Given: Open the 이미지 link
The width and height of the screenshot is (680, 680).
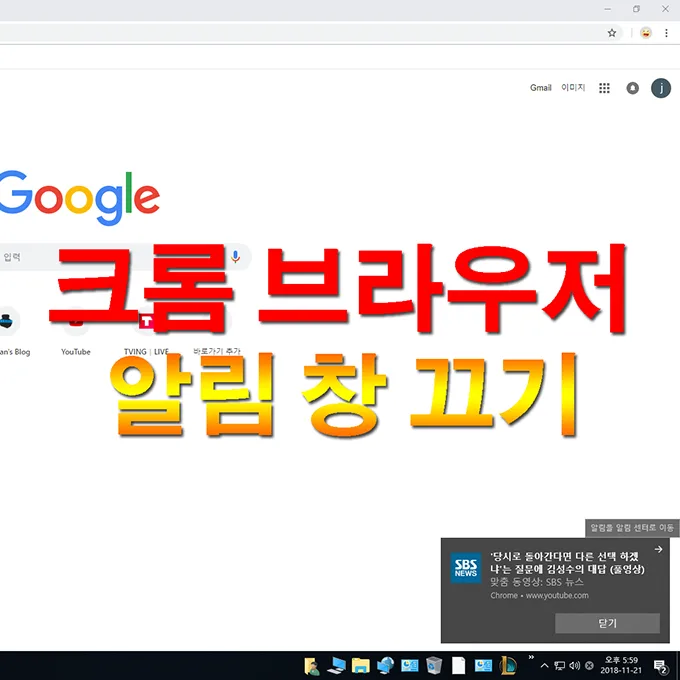Looking at the screenshot, I should click(x=573, y=88).
